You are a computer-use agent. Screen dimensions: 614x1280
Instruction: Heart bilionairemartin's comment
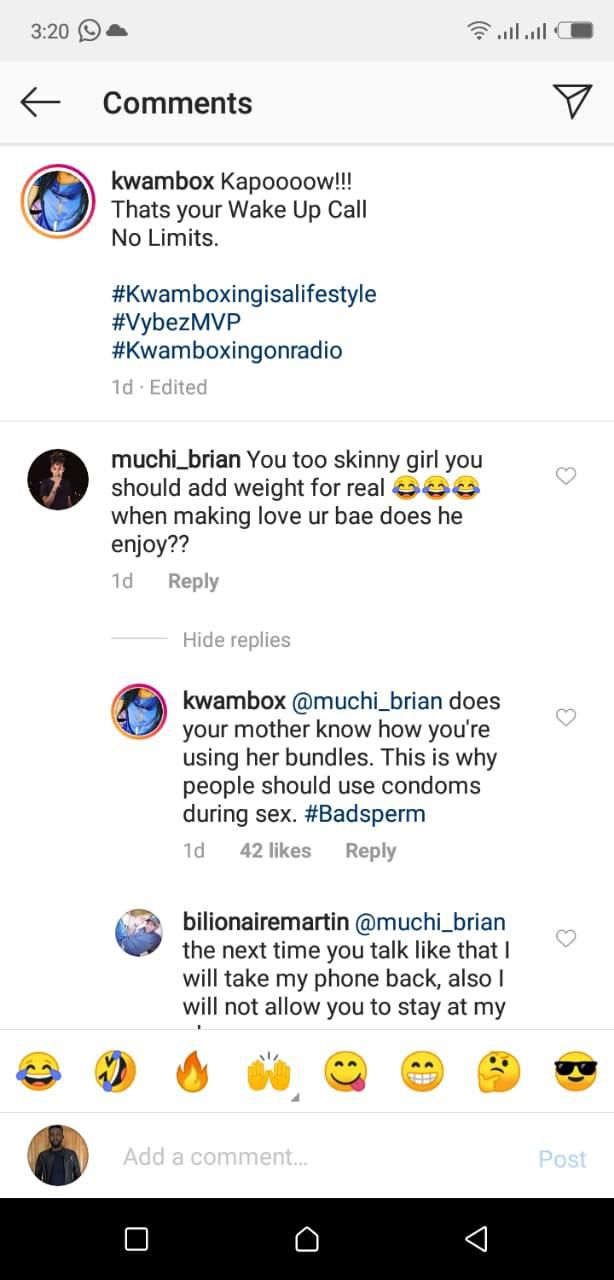coord(566,938)
